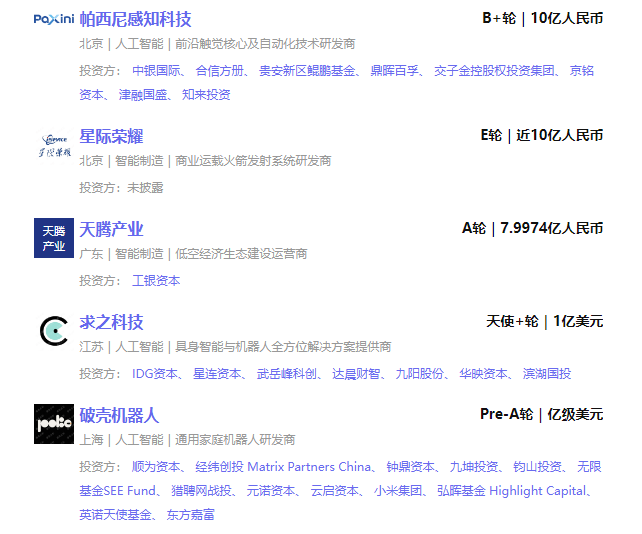Click description 具身智能与机器人全方位解决方案提供商
Image resolution: width=642 pixels, height=534 pixels.
point(283,347)
